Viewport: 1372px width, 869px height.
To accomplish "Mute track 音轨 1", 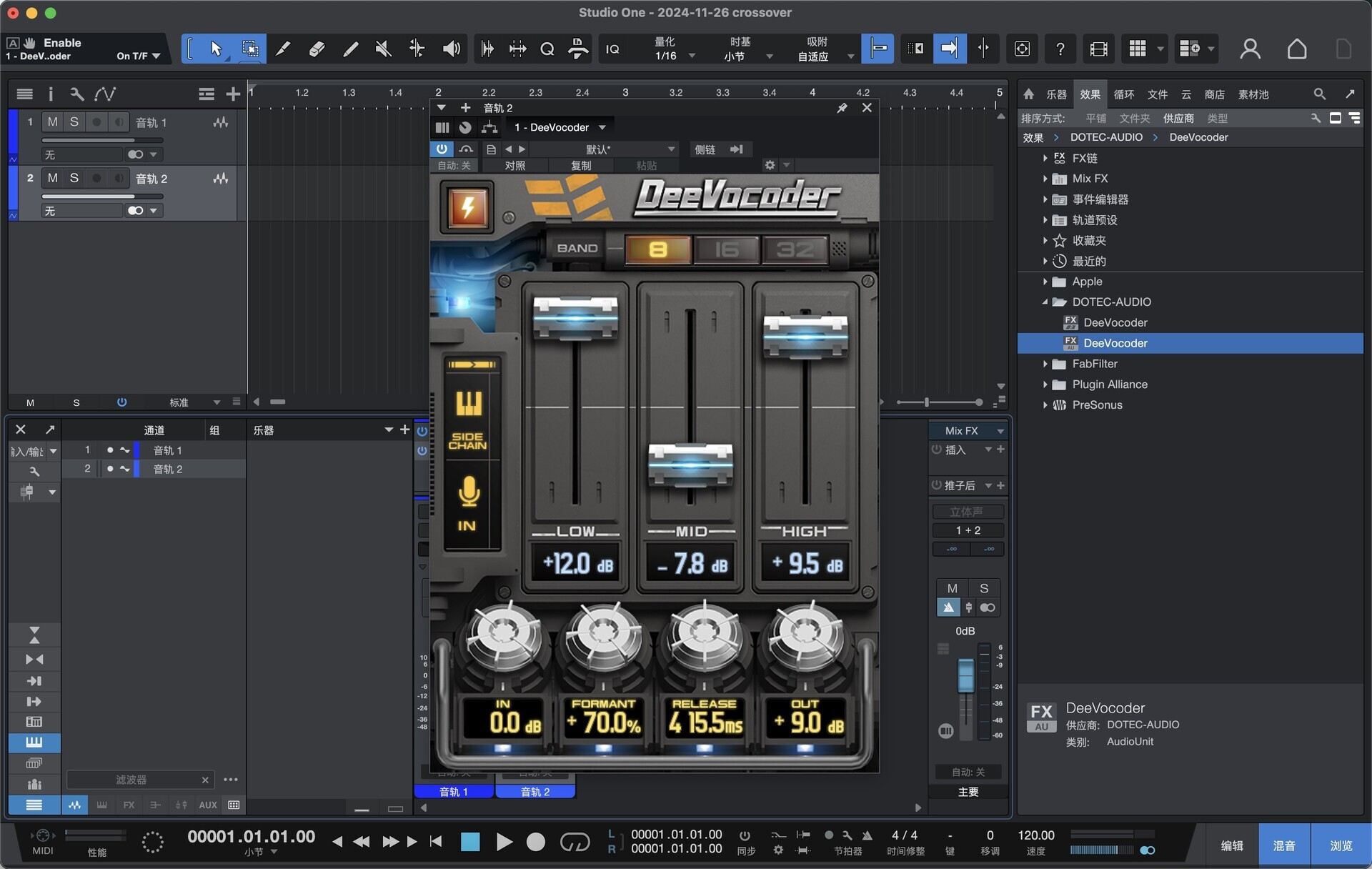I will click(x=52, y=122).
